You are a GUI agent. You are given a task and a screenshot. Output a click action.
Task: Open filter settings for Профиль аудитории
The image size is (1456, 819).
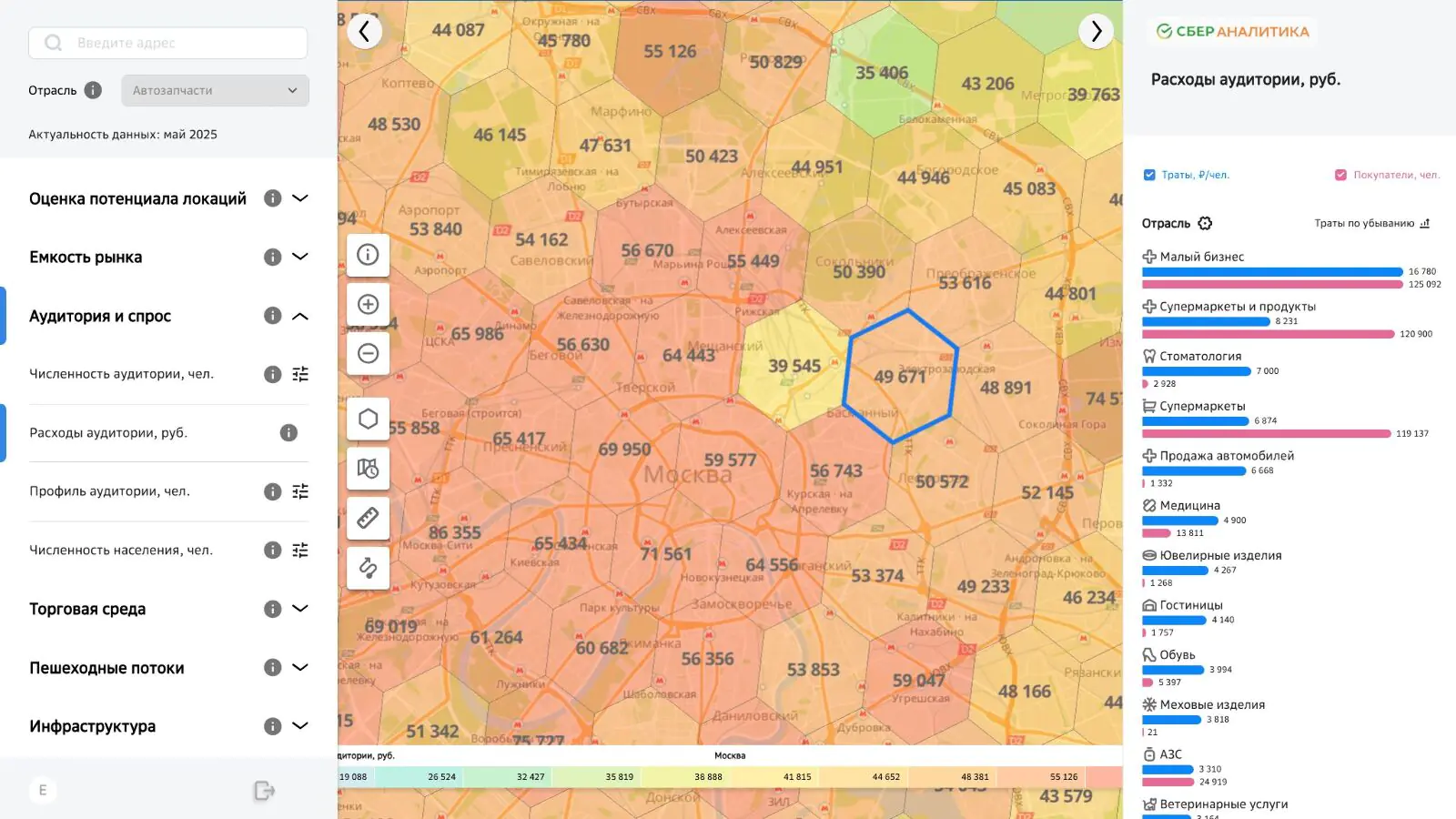coord(300,491)
